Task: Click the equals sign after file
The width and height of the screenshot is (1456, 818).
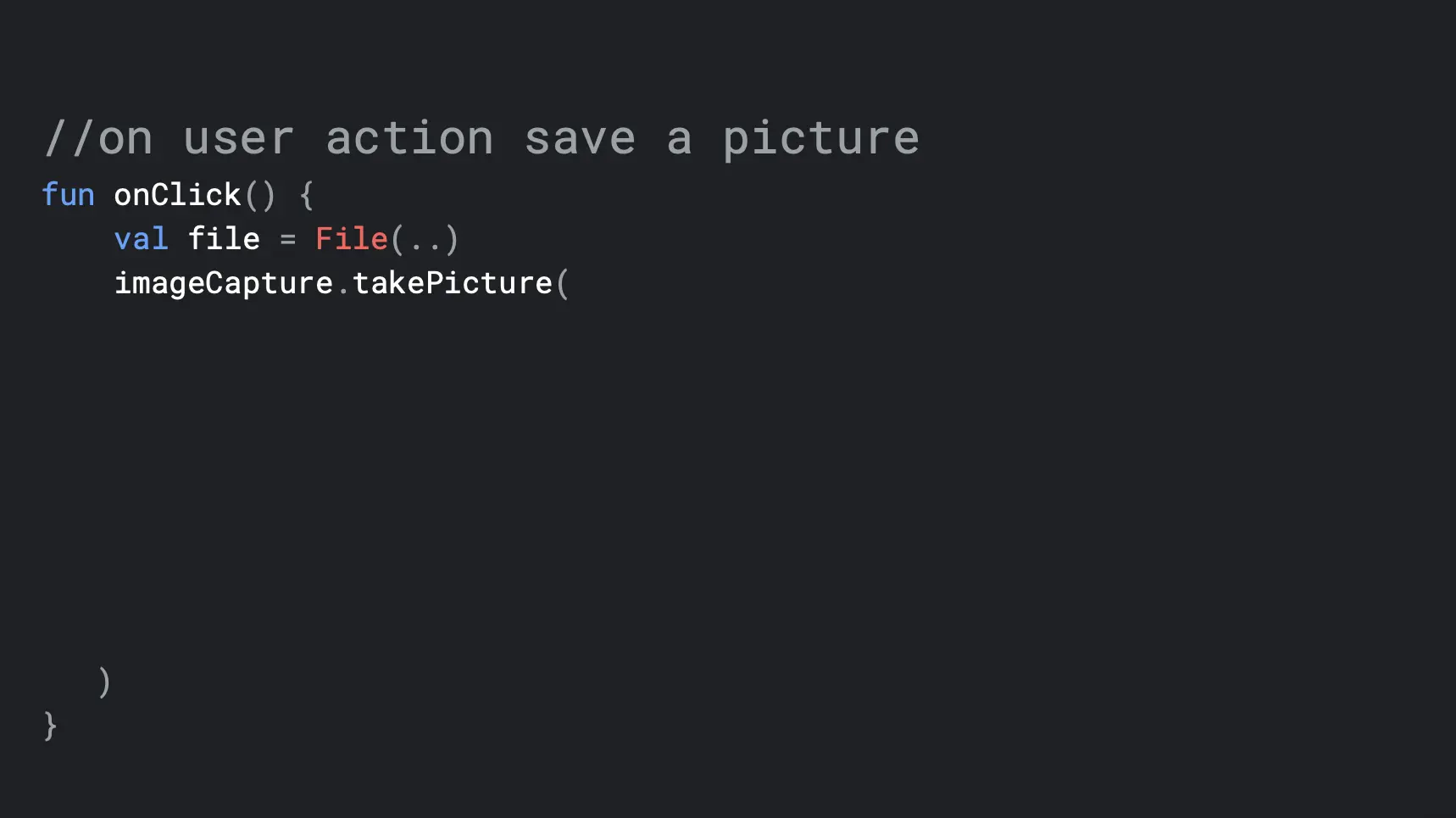Action: pos(288,240)
